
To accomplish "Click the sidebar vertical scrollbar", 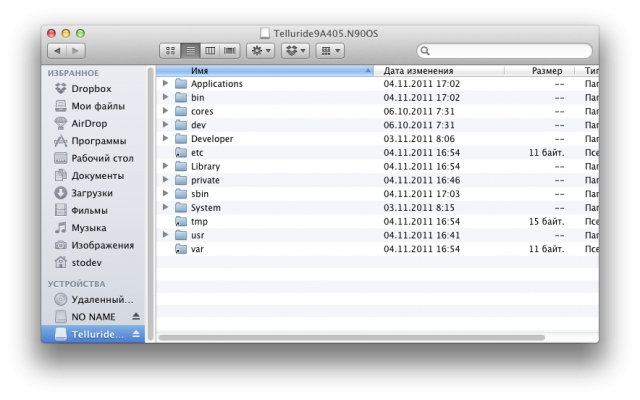I will pos(150,204).
